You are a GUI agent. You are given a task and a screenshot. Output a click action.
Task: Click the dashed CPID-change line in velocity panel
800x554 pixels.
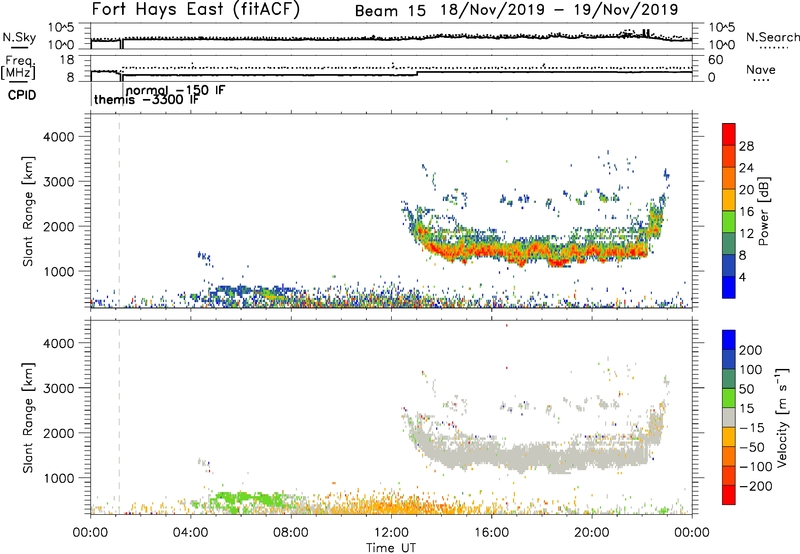click(x=119, y=418)
